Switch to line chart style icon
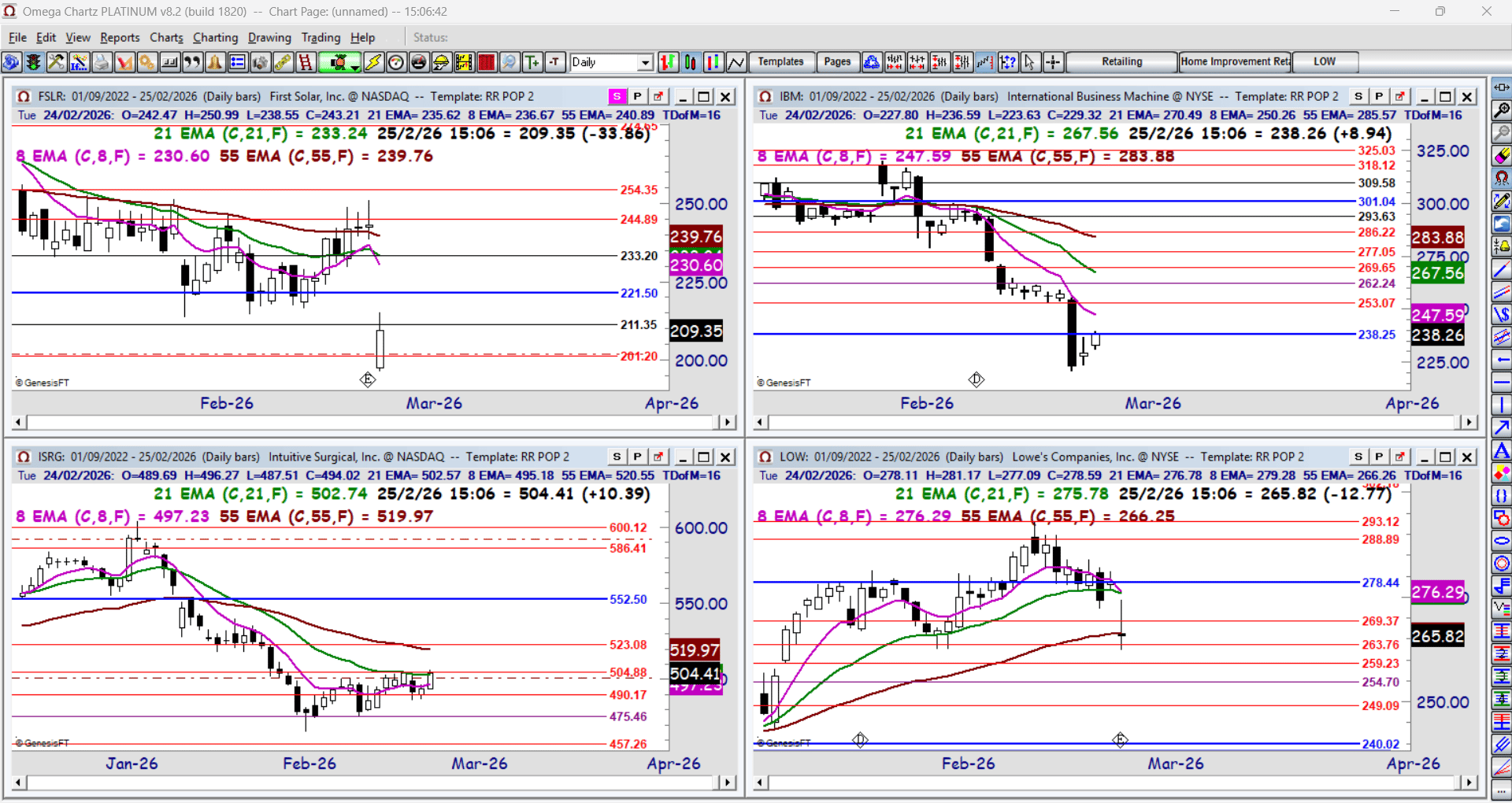This screenshot has width=1512, height=803. click(736, 62)
